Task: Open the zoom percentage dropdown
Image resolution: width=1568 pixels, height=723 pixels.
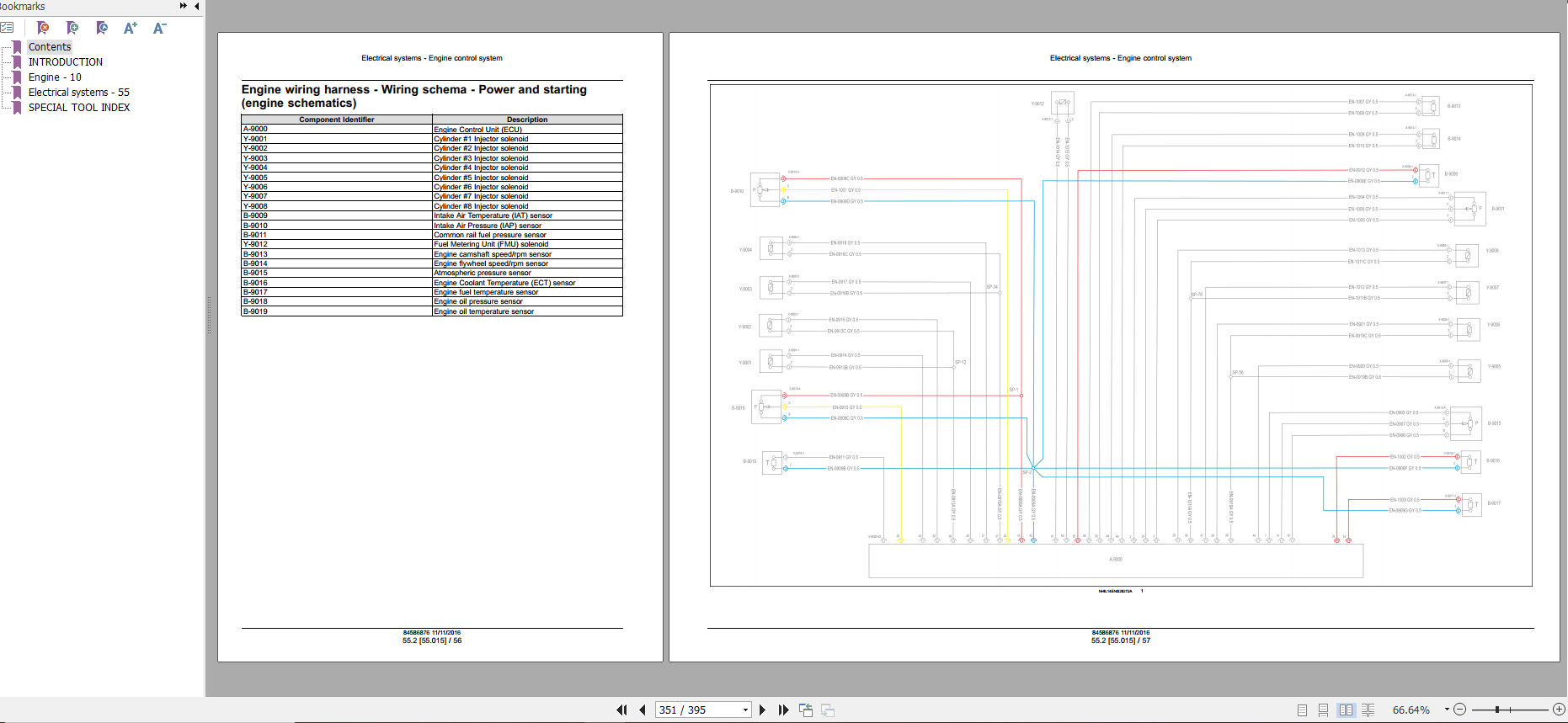Action: (x=1447, y=710)
